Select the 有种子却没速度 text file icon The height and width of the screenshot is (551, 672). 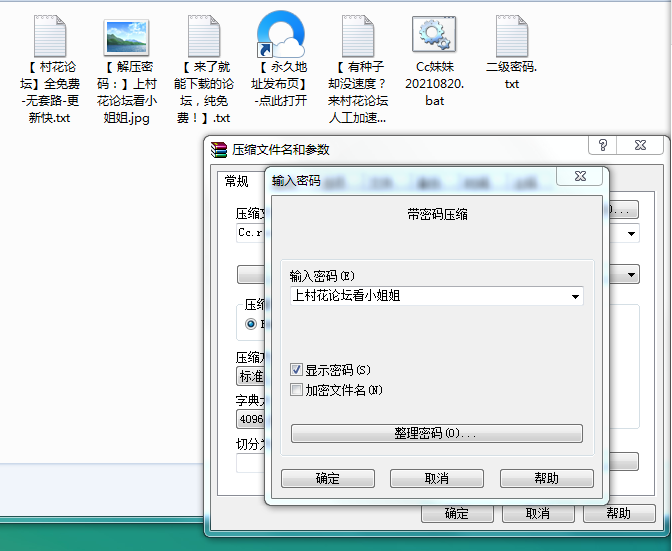[x=357, y=37]
